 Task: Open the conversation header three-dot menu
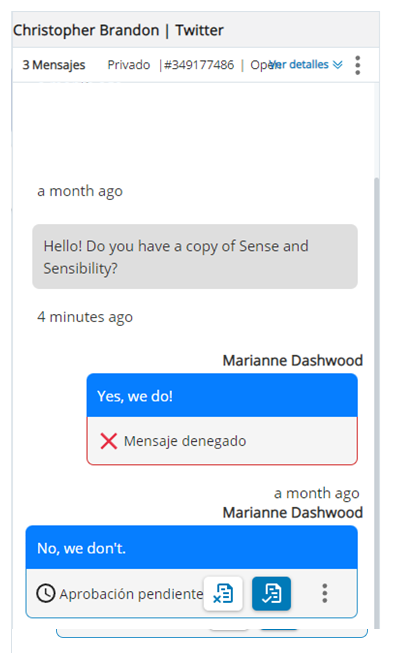point(358,65)
